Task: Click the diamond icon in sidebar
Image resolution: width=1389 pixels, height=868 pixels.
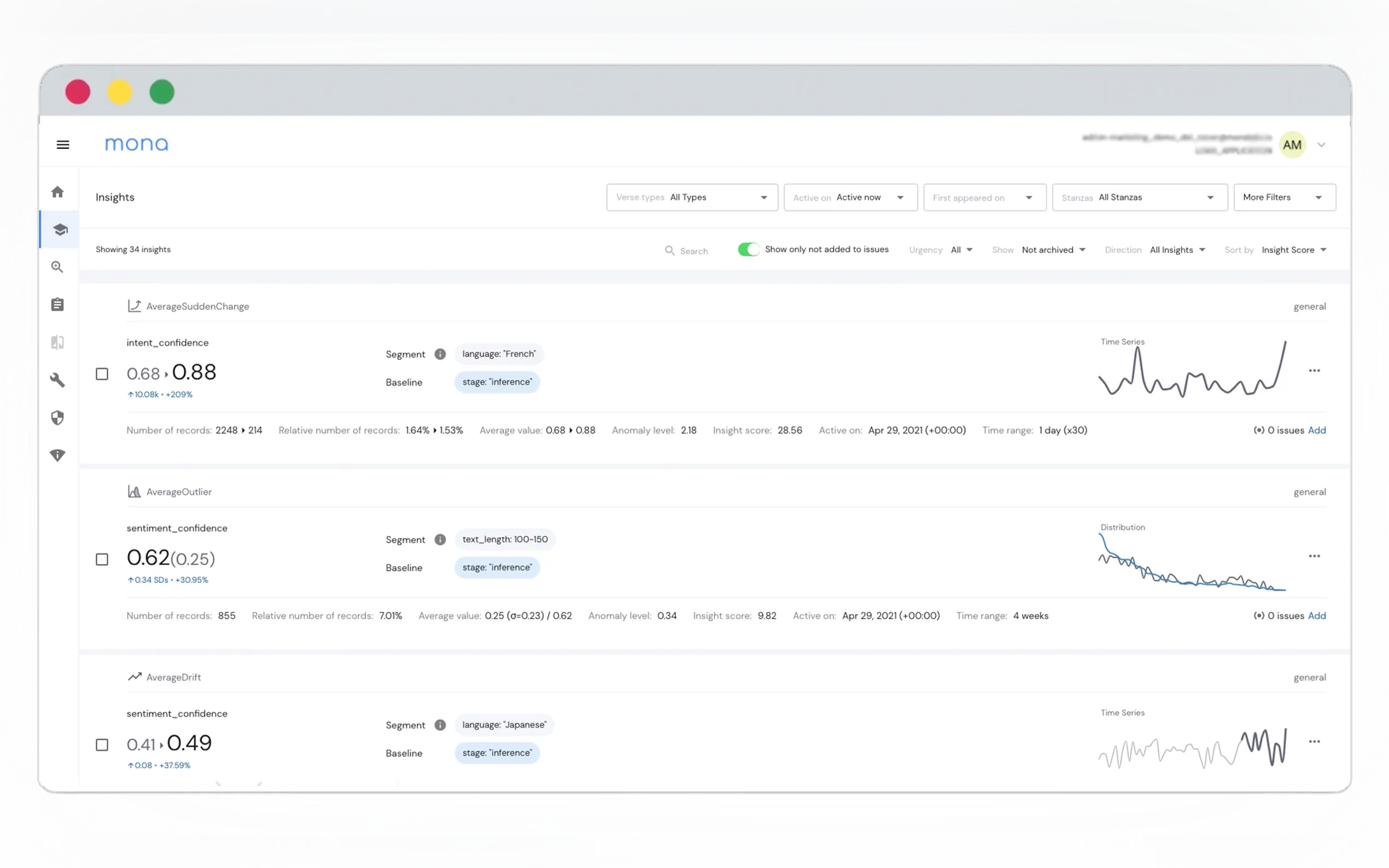Action: click(57, 455)
